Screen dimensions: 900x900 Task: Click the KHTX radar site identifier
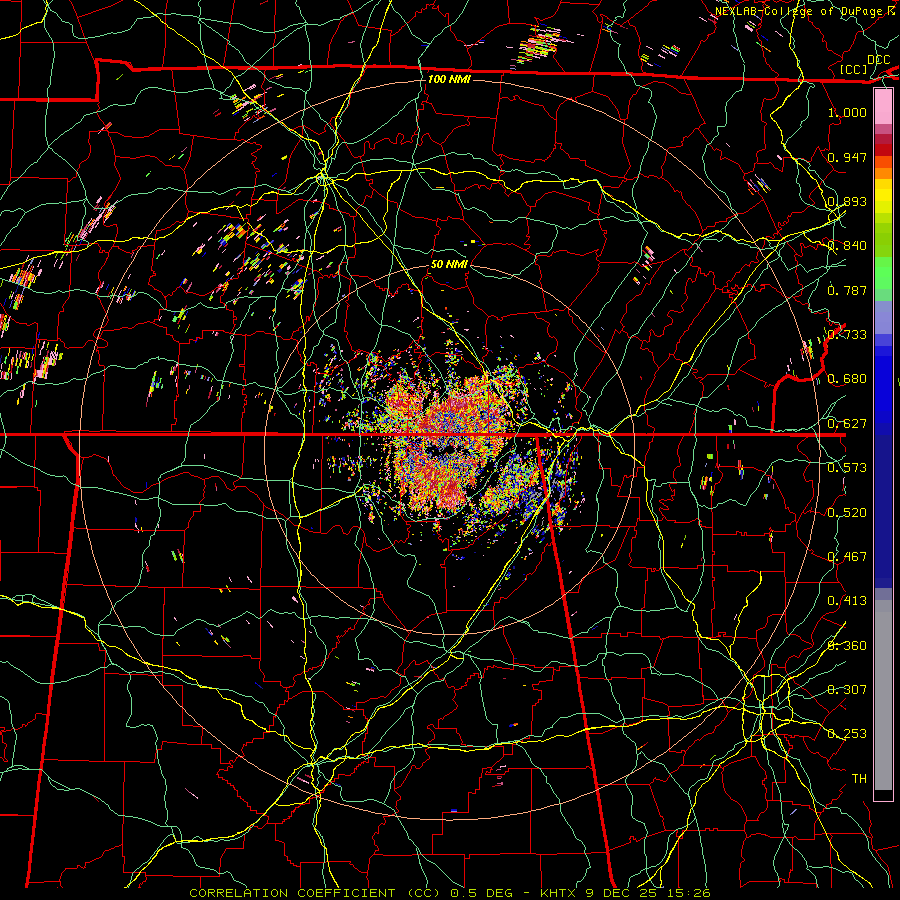coord(560,893)
